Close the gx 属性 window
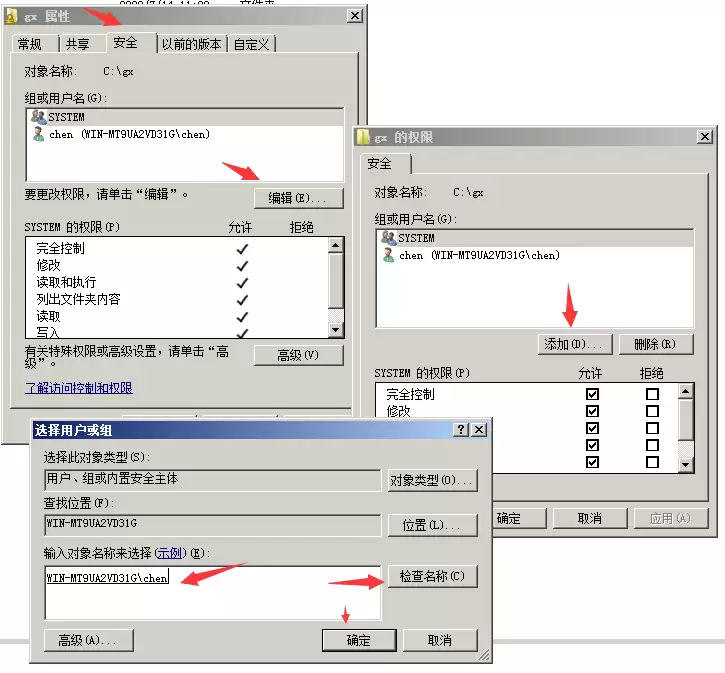 (355, 16)
